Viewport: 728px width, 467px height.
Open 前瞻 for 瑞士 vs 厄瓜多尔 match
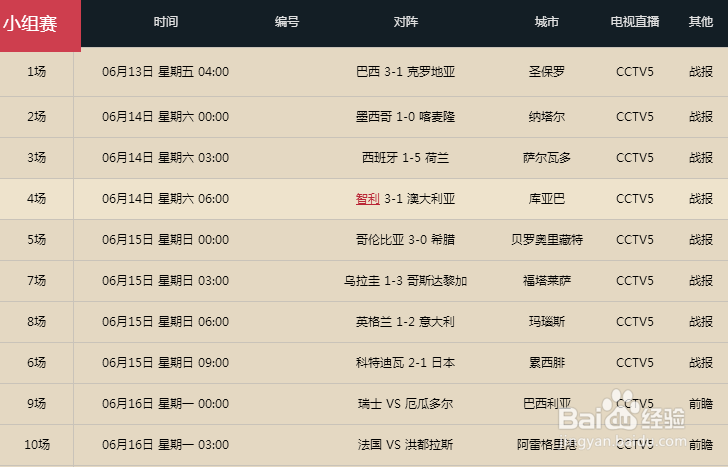coord(701,404)
